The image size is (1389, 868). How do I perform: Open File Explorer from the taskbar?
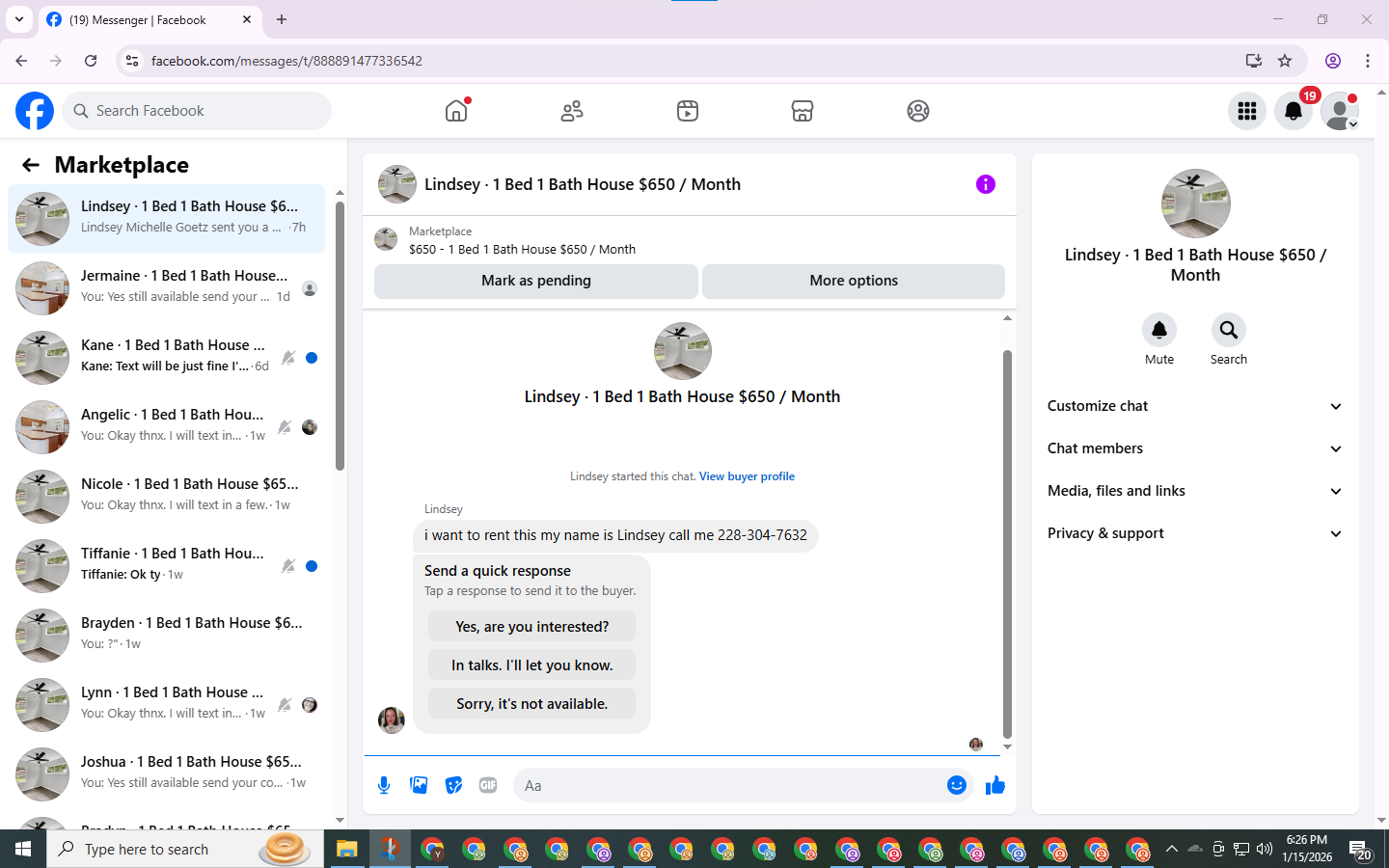point(346,849)
